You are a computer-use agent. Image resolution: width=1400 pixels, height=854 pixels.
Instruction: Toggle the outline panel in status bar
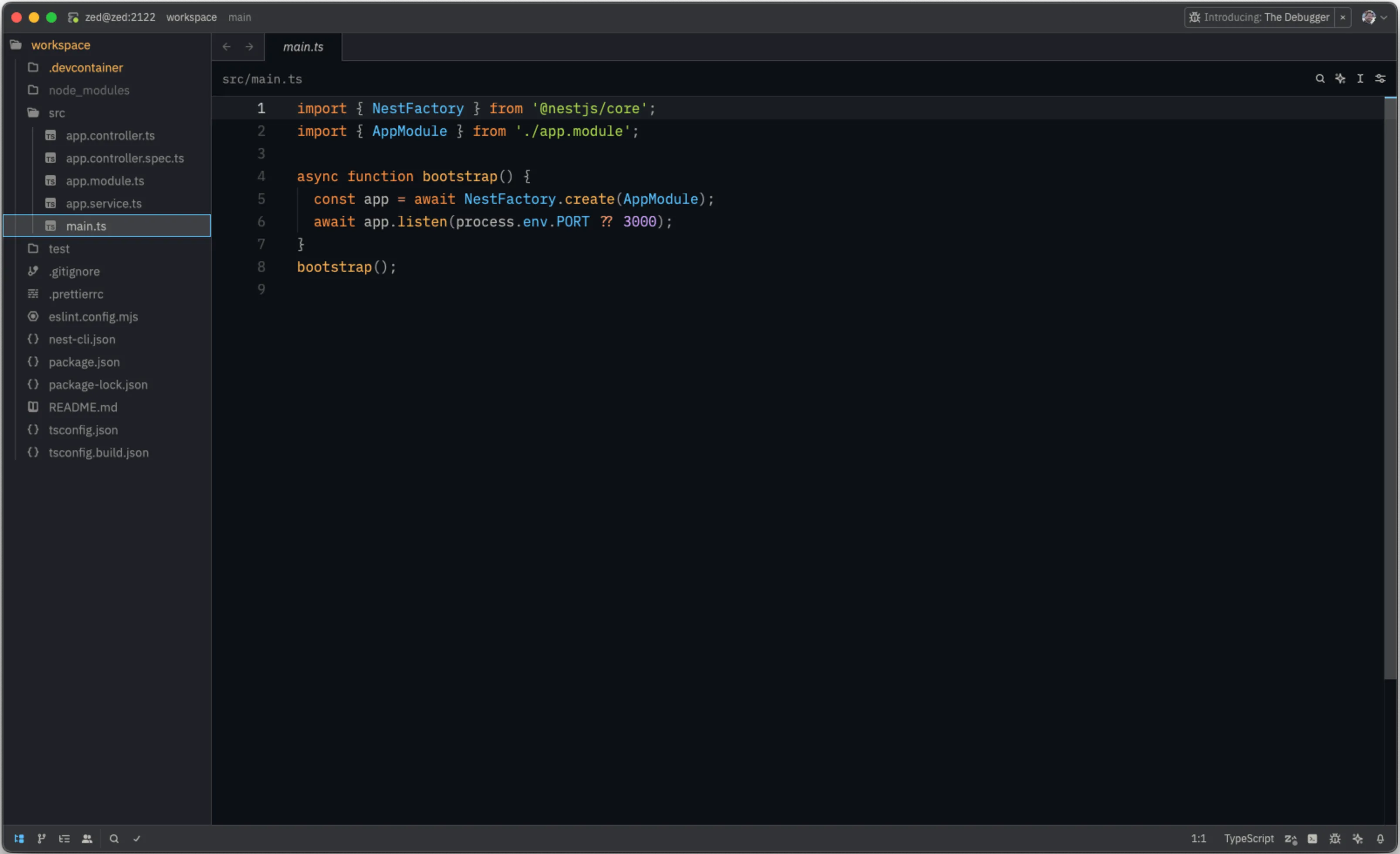(65, 839)
